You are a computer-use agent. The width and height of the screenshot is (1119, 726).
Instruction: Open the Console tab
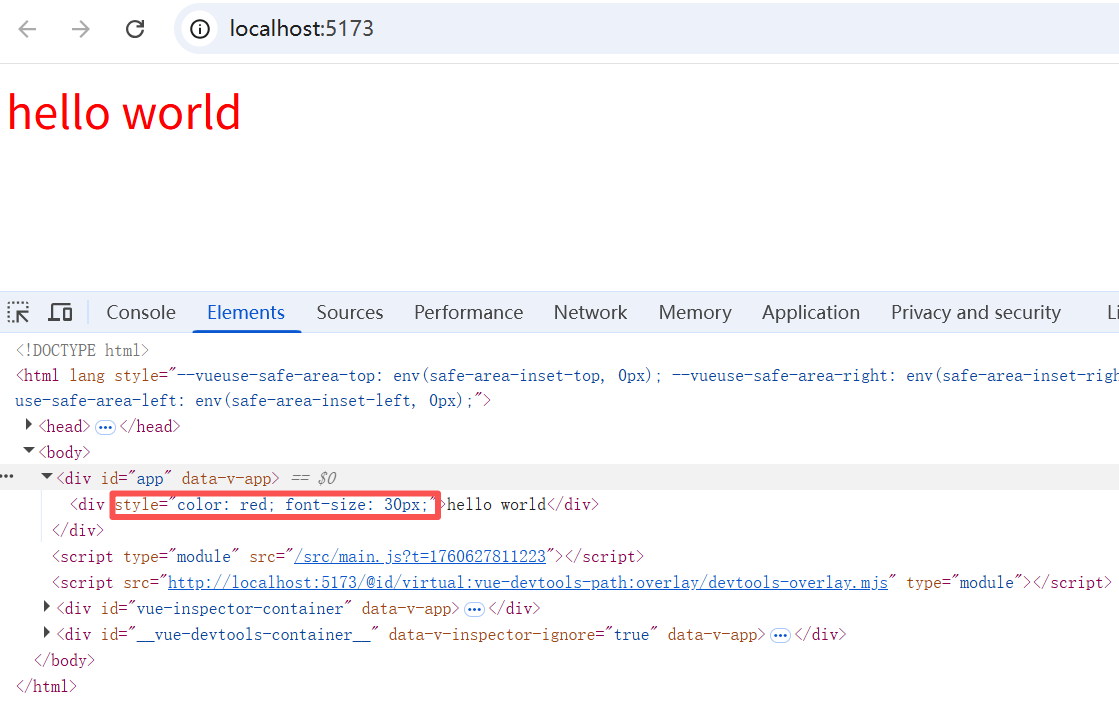tap(141, 313)
